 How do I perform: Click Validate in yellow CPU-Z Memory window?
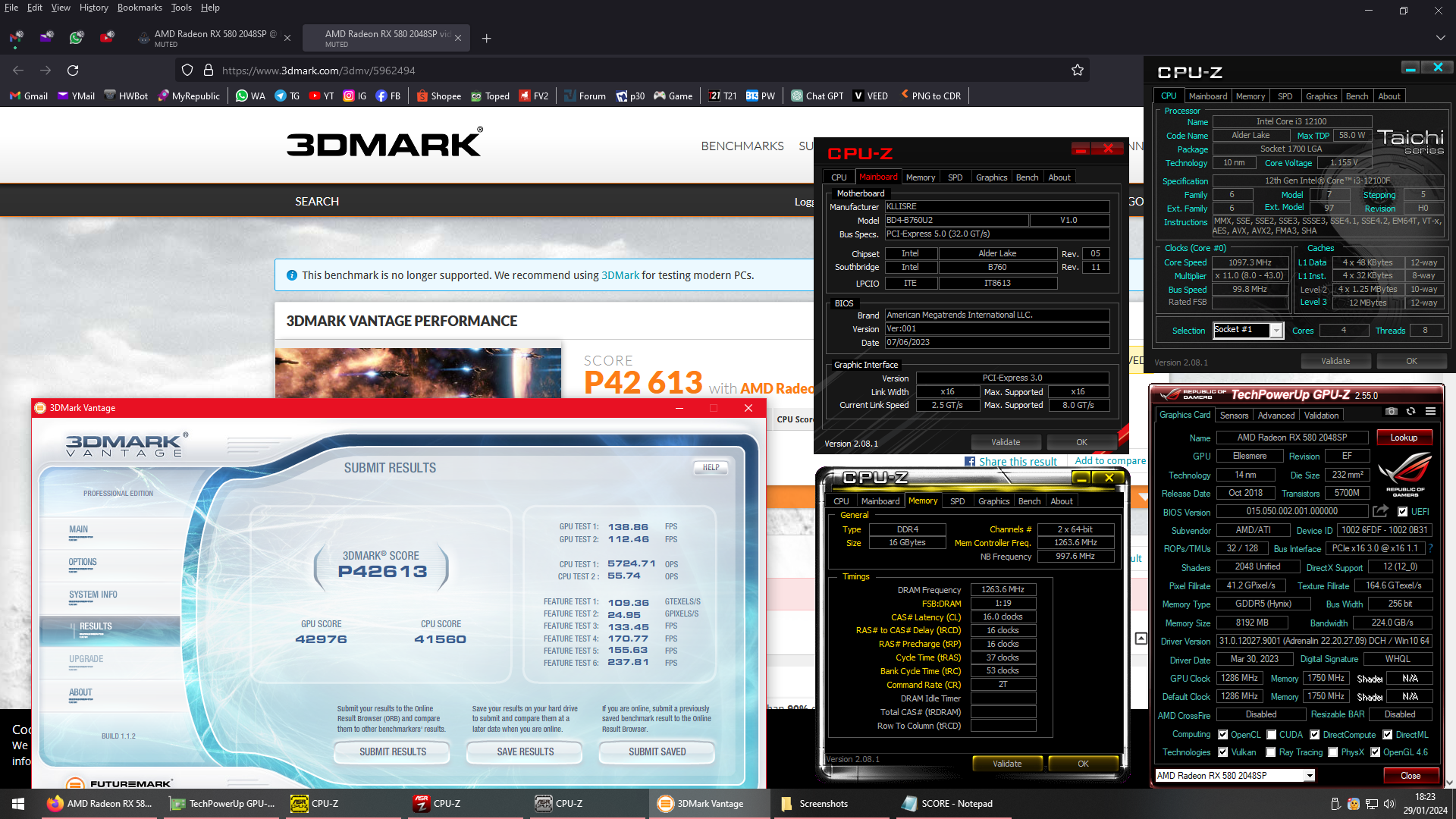click(x=1006, y=764)
